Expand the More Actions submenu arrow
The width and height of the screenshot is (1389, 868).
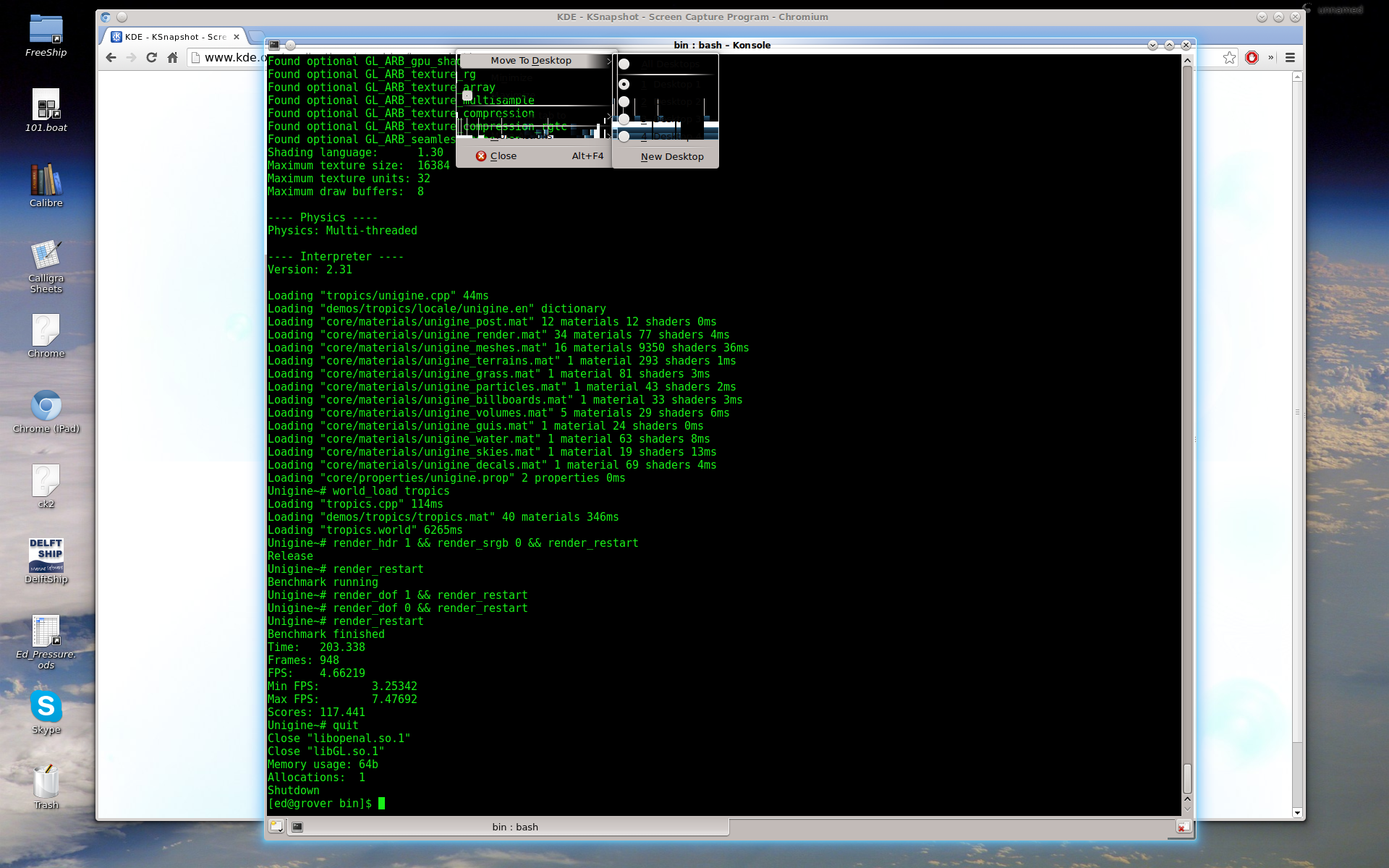click(x=608, y=135)
